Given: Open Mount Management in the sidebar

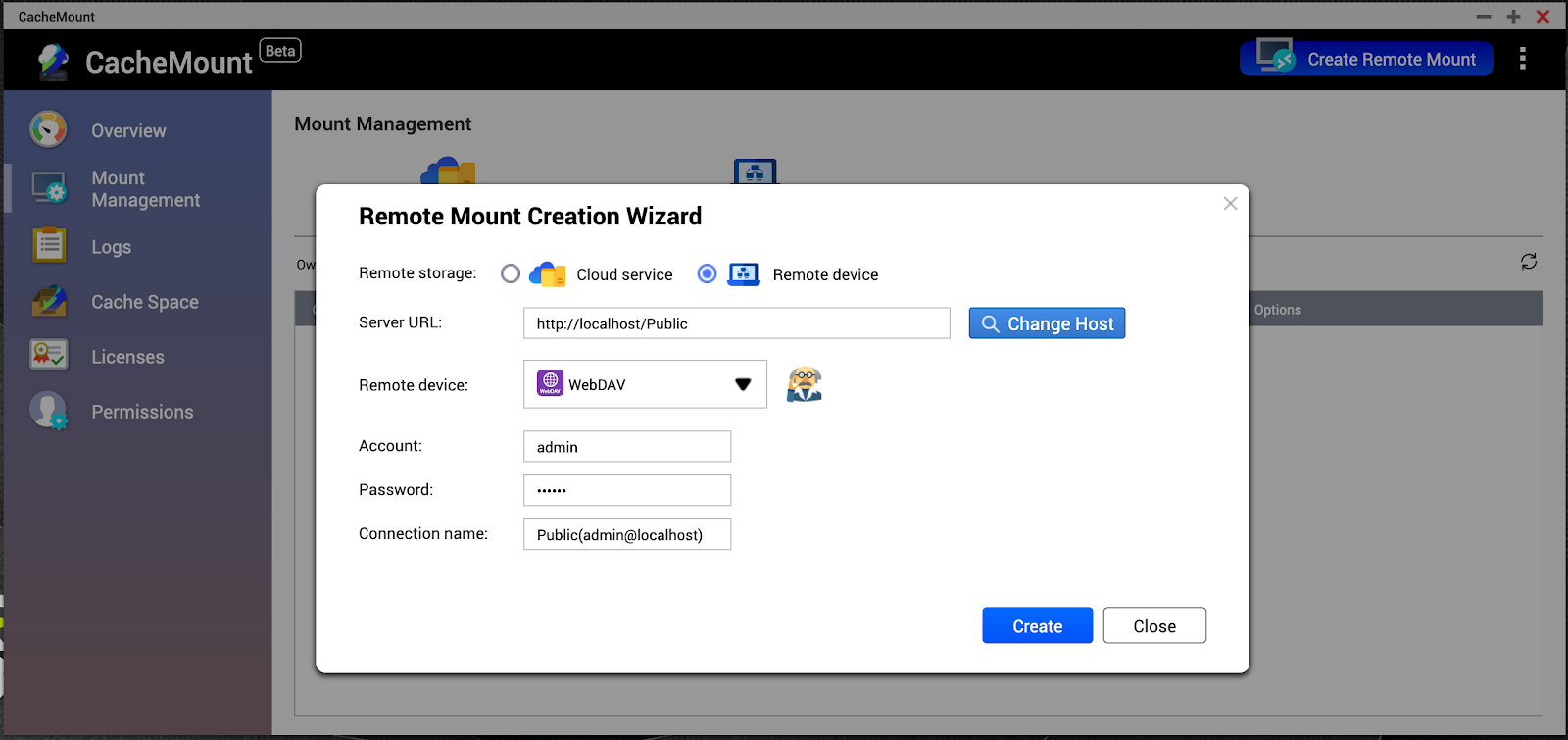Looking at the screenshot, I should tap(145, 189).
